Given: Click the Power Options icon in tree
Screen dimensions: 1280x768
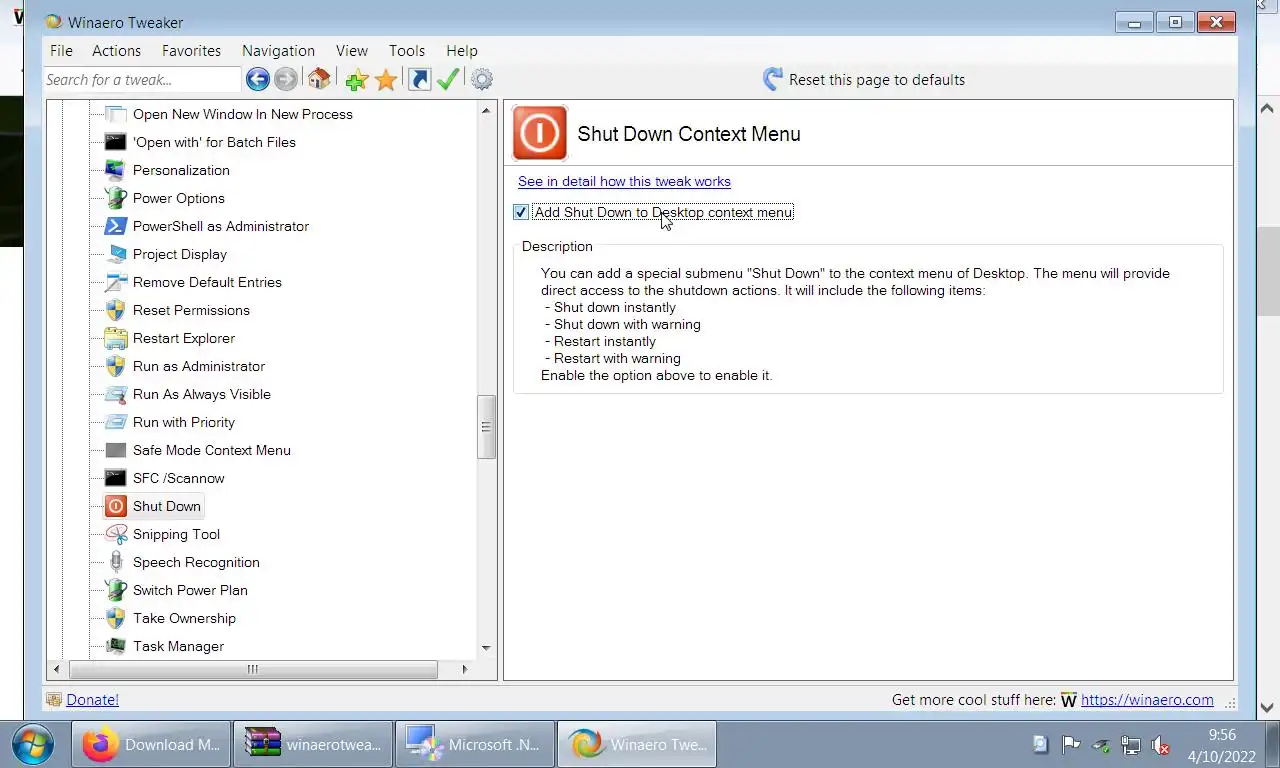Looking at the screenshot, I should [116, 198].
